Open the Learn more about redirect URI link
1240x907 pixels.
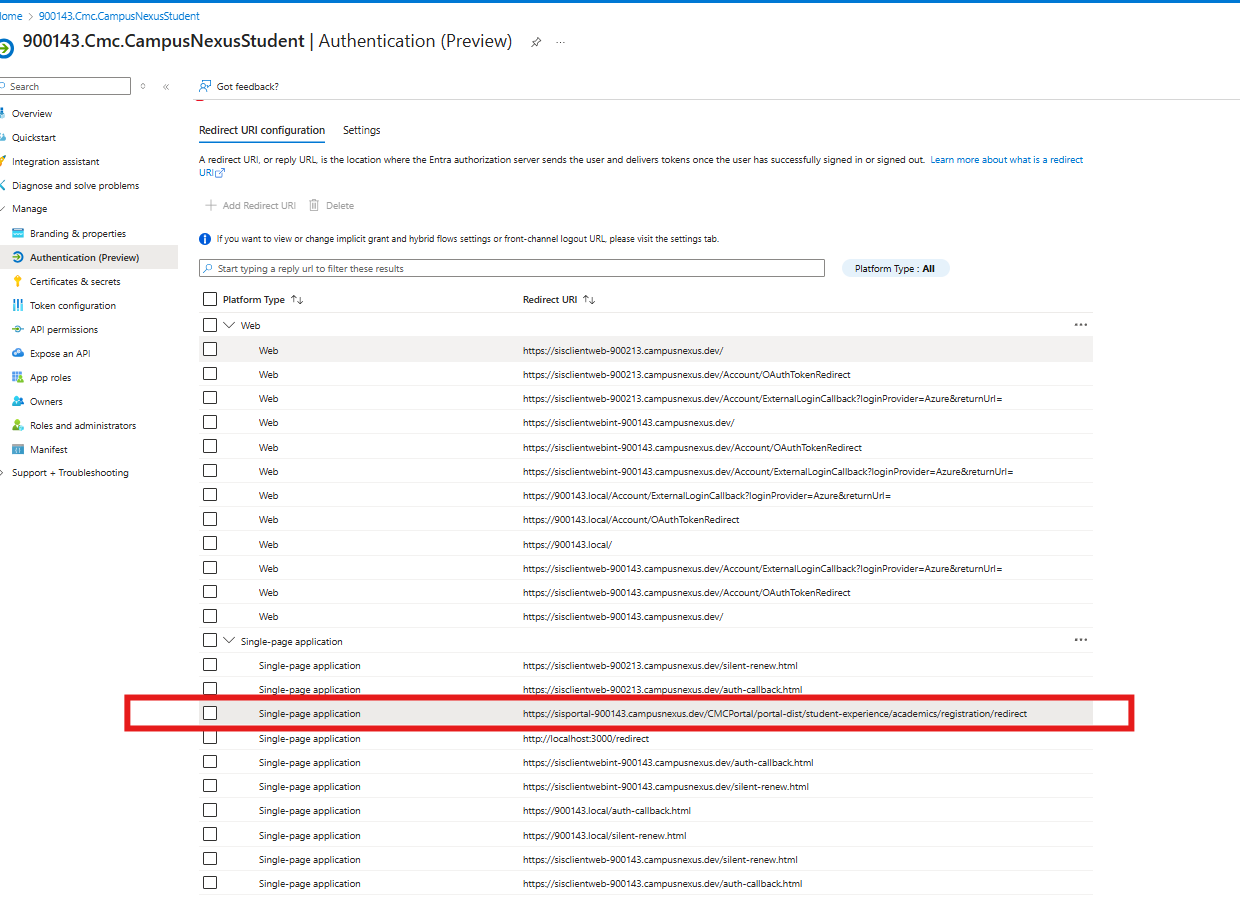(x=1006, y=160)
